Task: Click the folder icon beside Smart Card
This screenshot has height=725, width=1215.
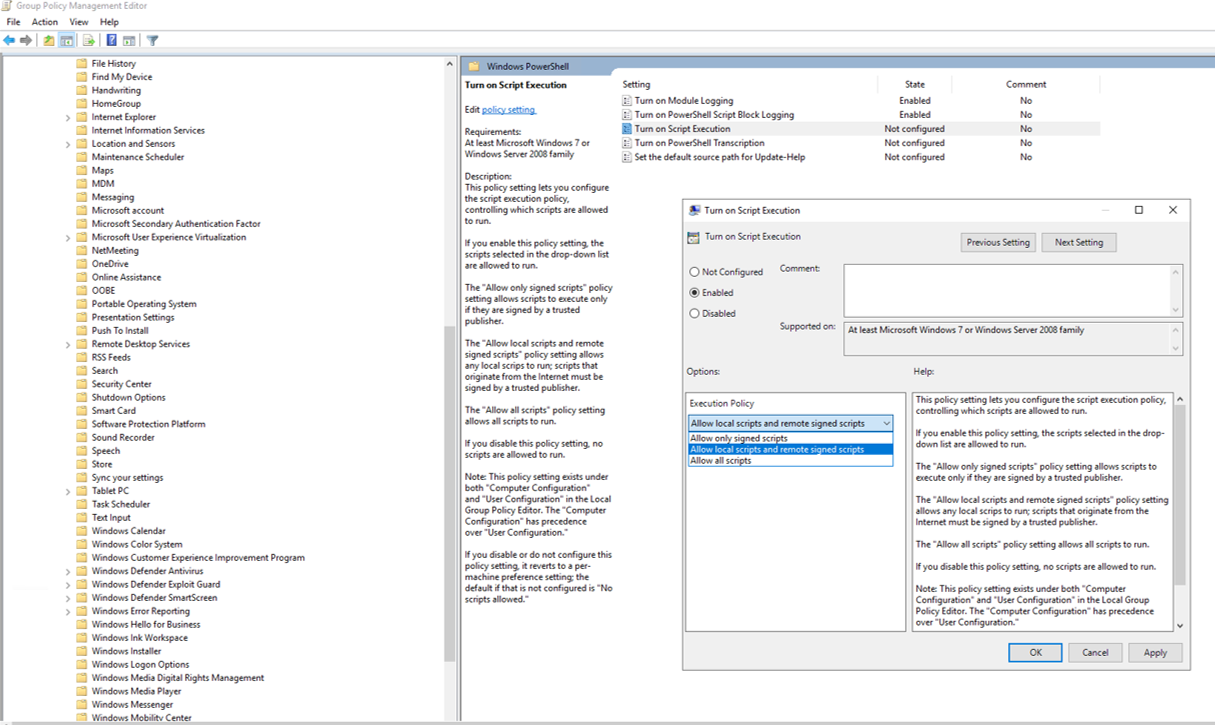Action: [x=82, y=411]
